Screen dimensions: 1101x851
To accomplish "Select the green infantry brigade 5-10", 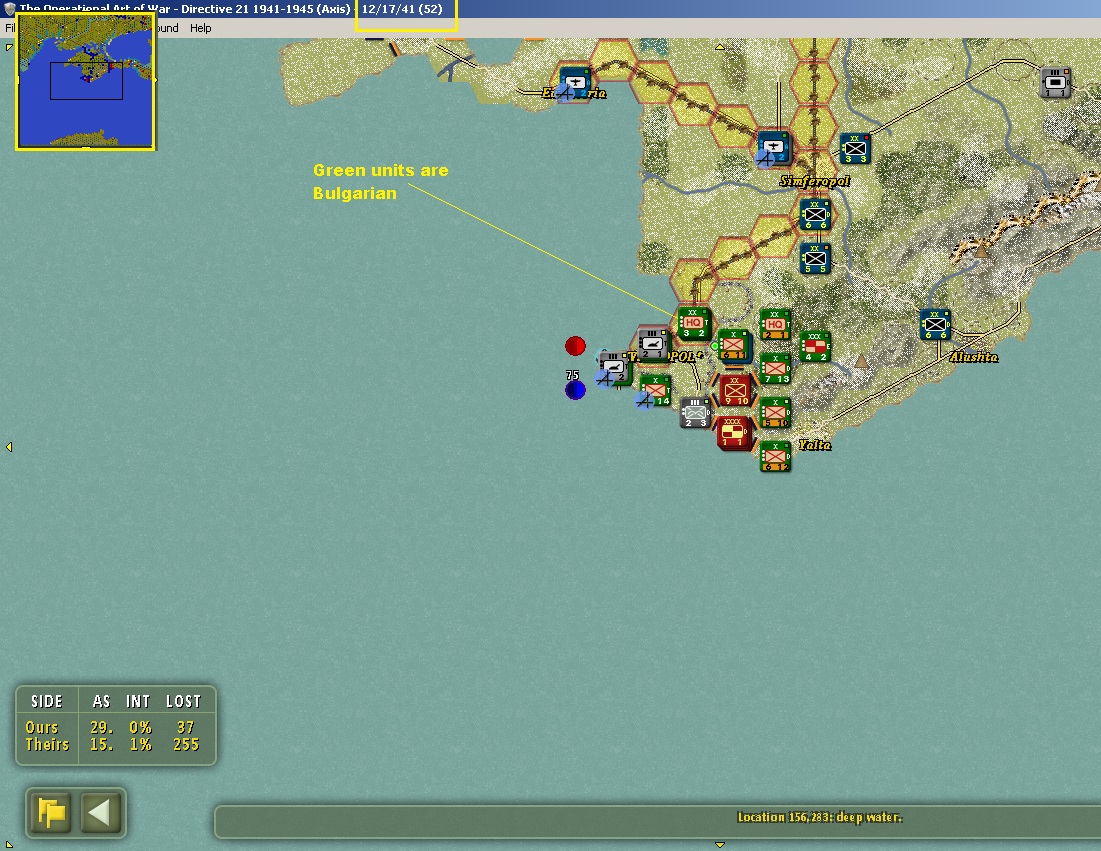I will point(775,413).
